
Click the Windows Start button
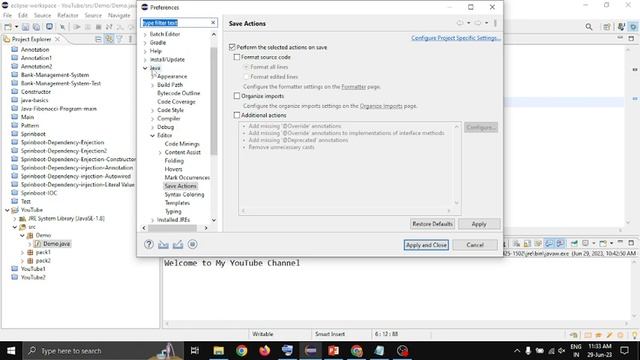[x=11, y=351]
